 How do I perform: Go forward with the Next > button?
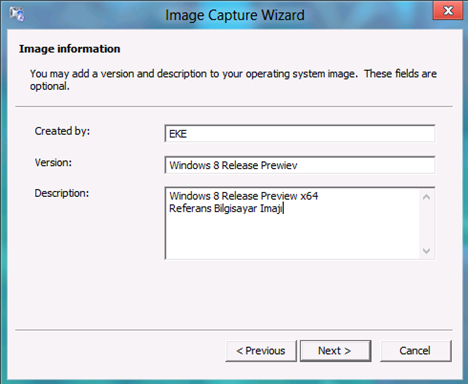point(335,351)
